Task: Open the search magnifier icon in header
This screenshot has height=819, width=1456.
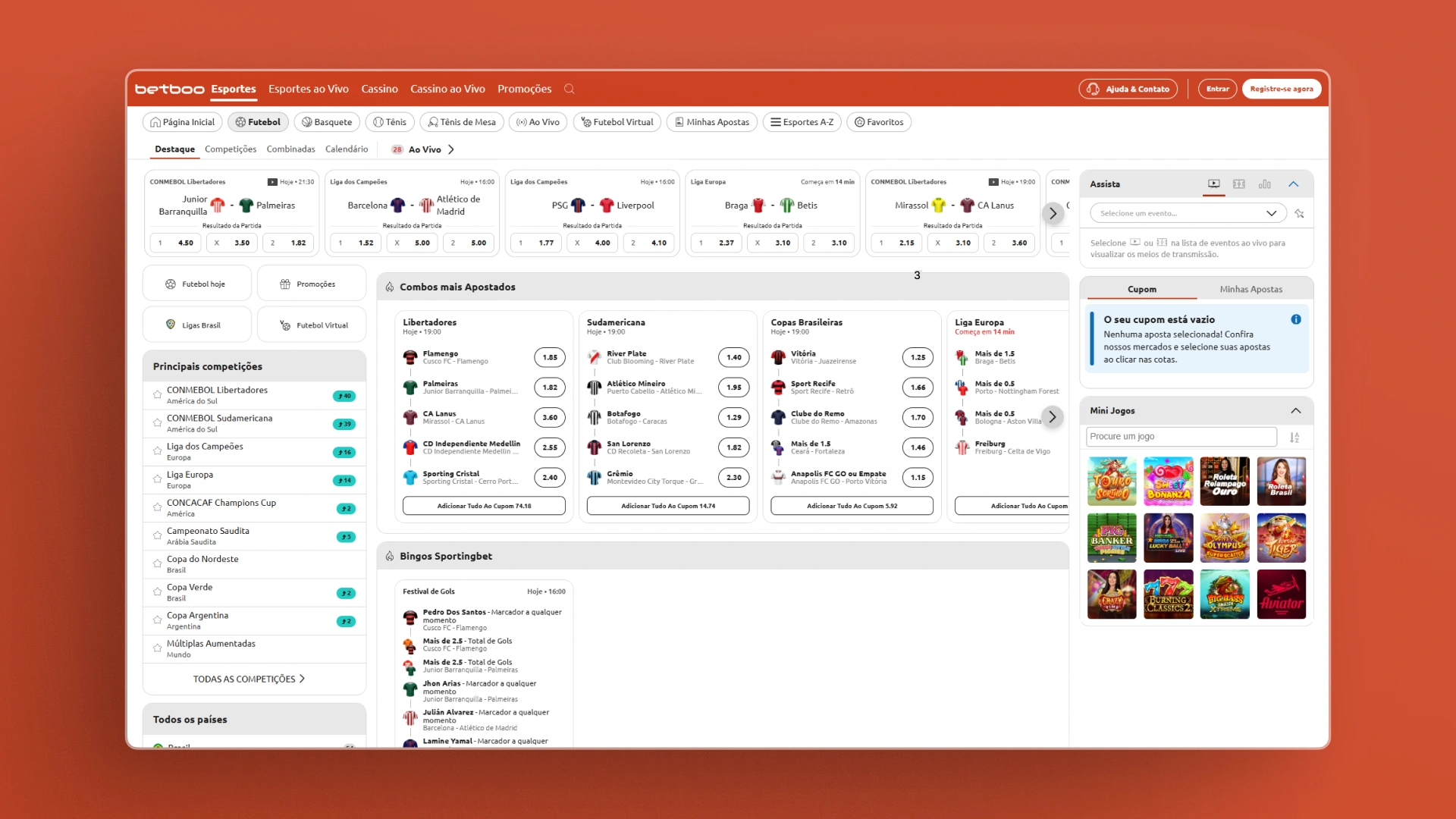Action: tap(569, 89)
